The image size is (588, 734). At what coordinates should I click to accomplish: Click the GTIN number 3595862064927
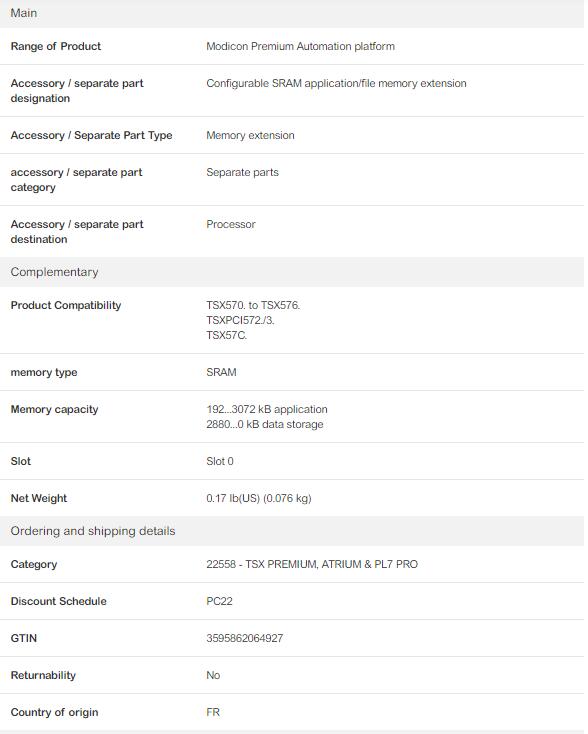pos(244,638)
